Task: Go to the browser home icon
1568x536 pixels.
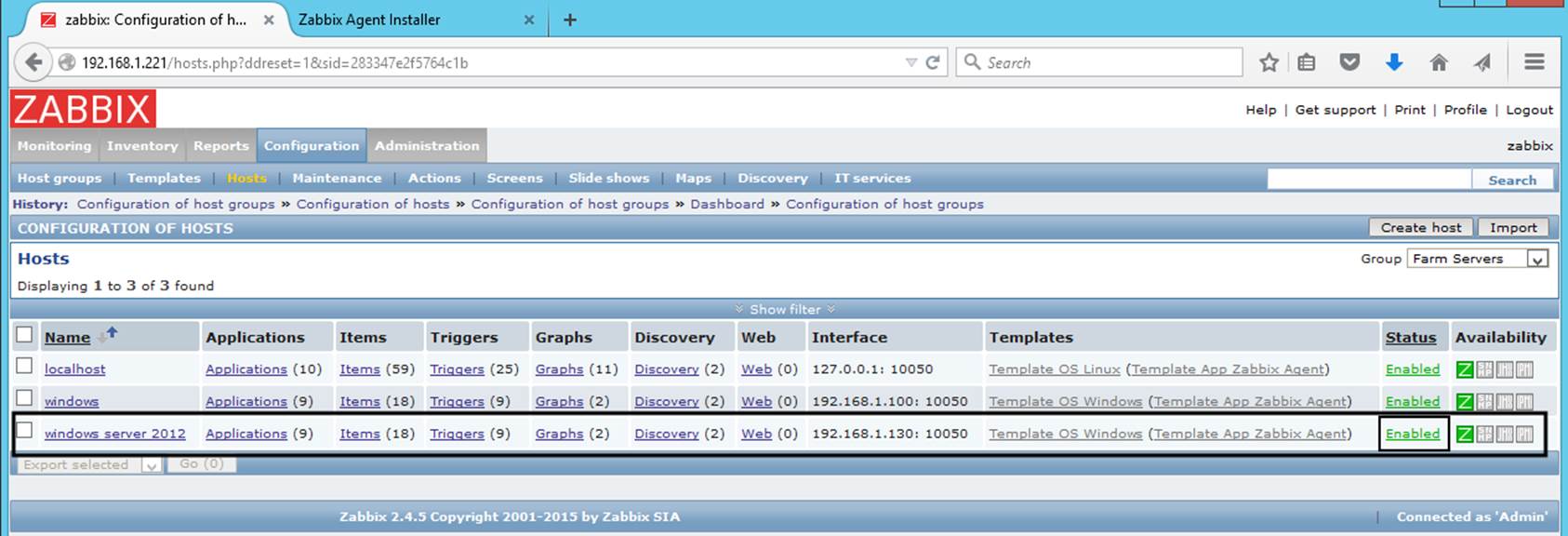Action: [1438, 62]
